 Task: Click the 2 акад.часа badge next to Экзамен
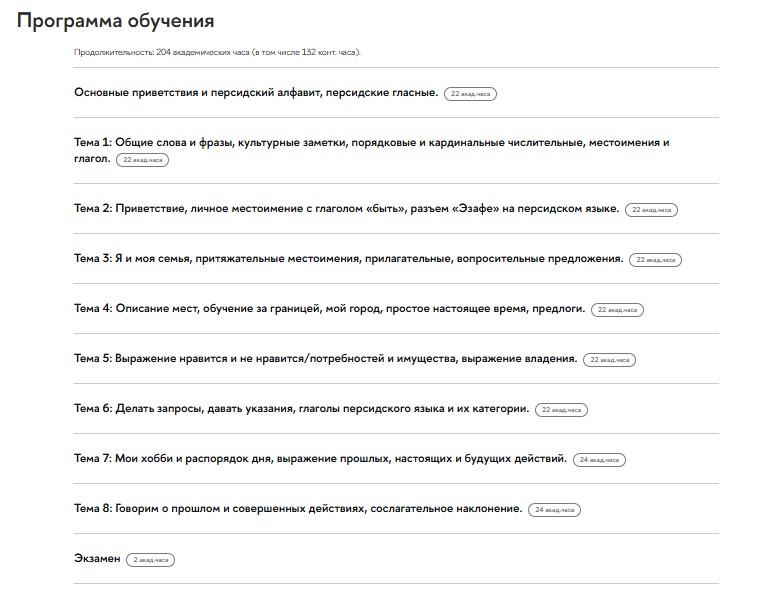point(151,560)
